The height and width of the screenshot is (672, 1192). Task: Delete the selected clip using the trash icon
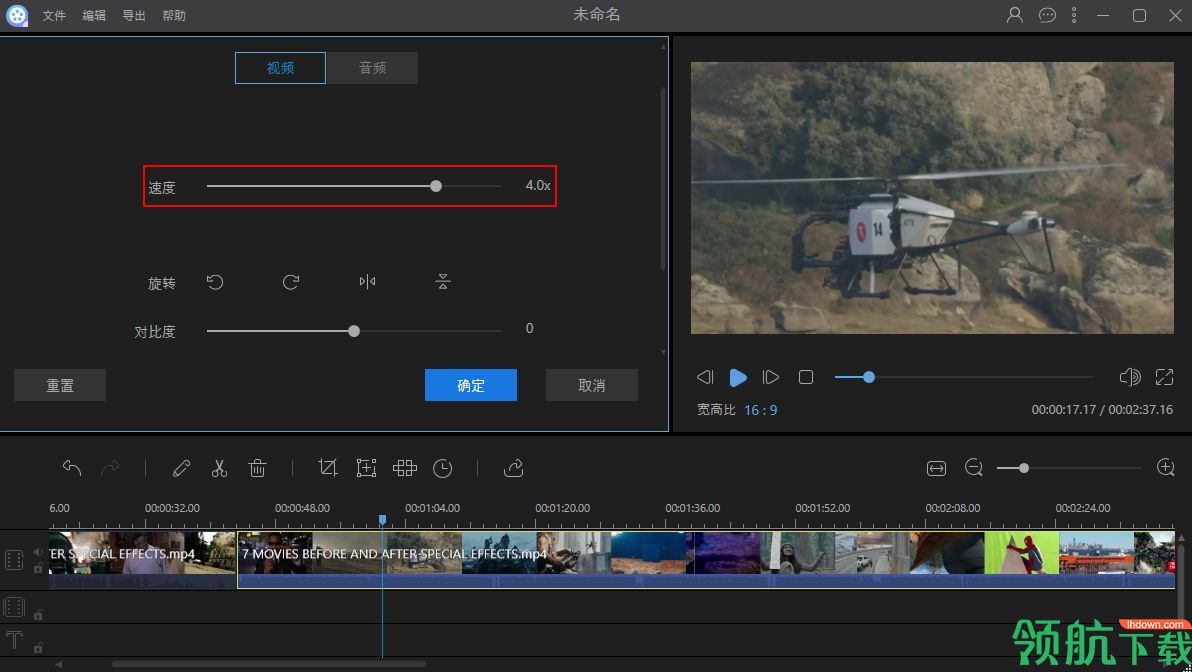(x=257, y=468)
